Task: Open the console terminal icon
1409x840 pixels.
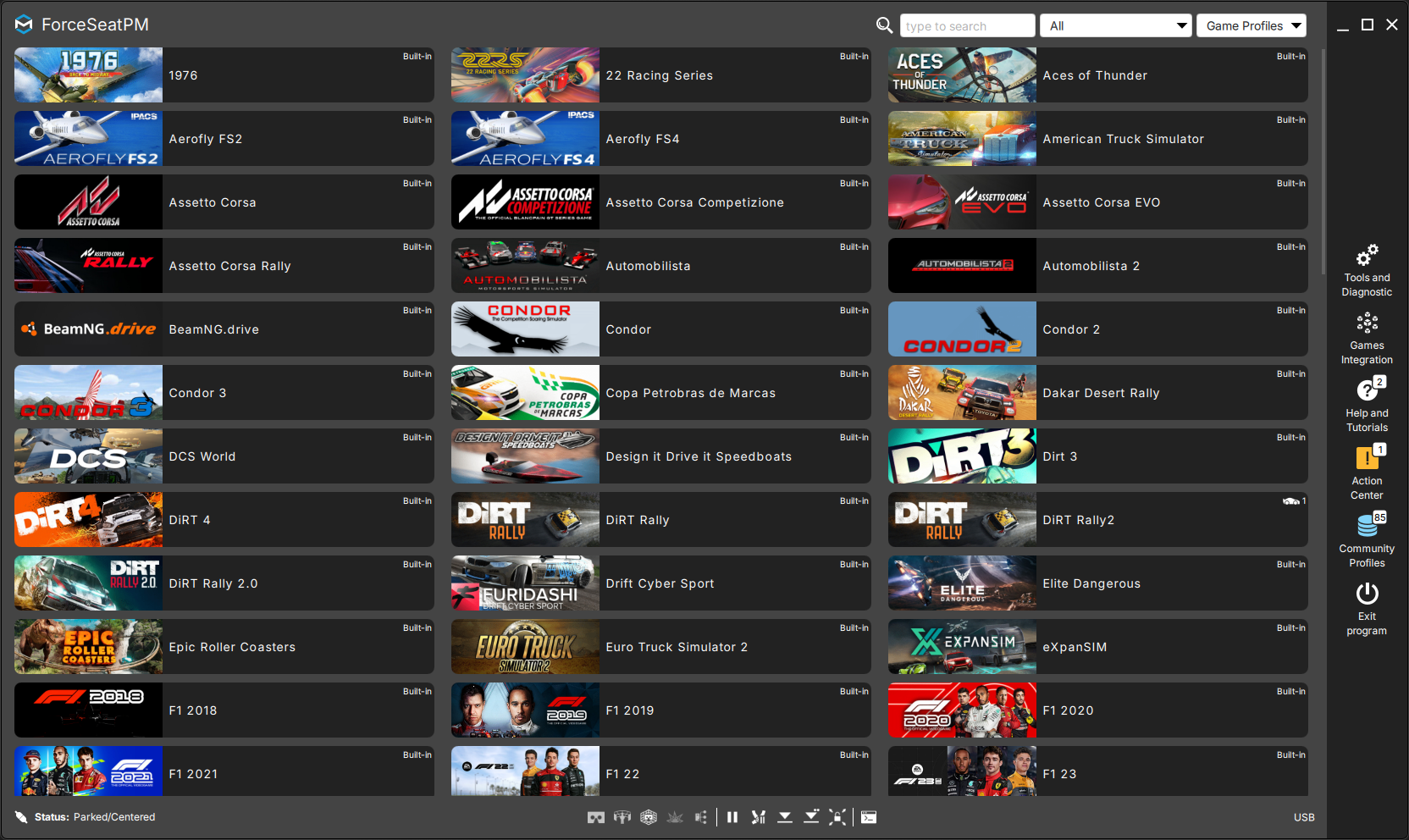Action: pos(869,817)
